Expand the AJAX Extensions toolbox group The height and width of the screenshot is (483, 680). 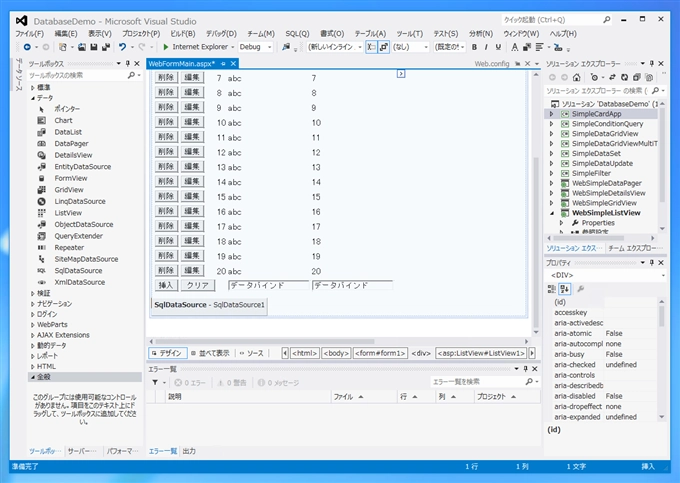click(x=33, y=335)
